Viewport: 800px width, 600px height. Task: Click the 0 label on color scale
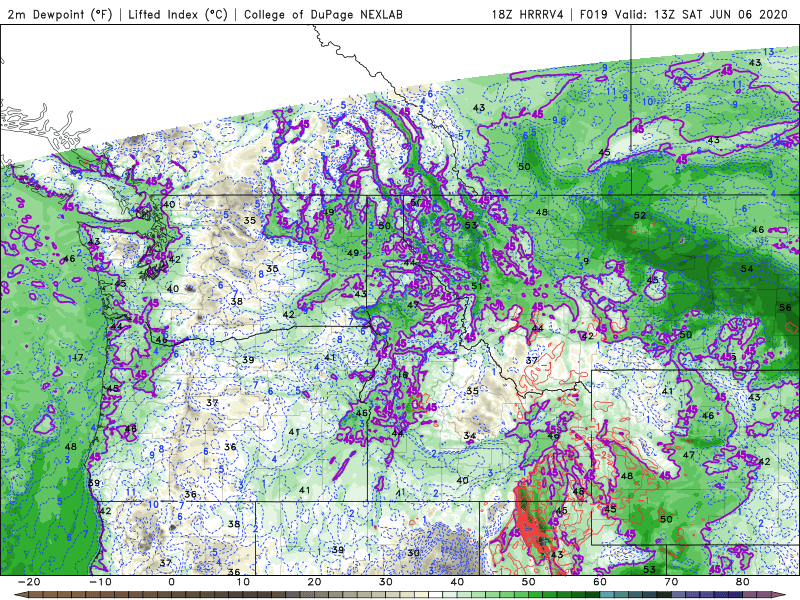pyautogui.click(x=171, y=582)
